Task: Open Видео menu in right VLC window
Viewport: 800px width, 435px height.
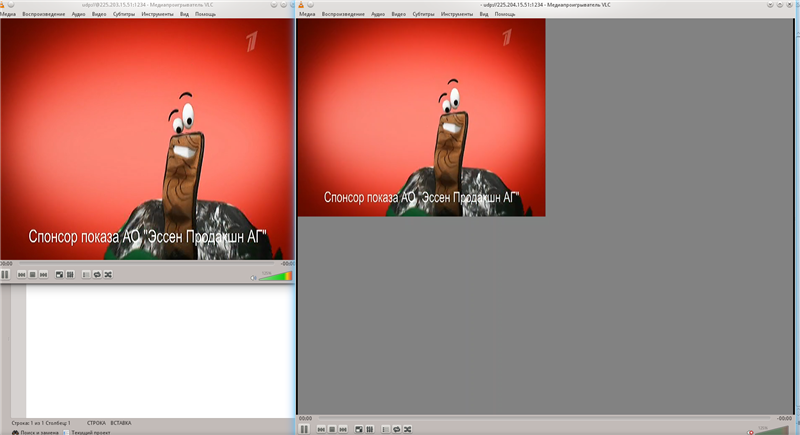Action: (398, 14)
